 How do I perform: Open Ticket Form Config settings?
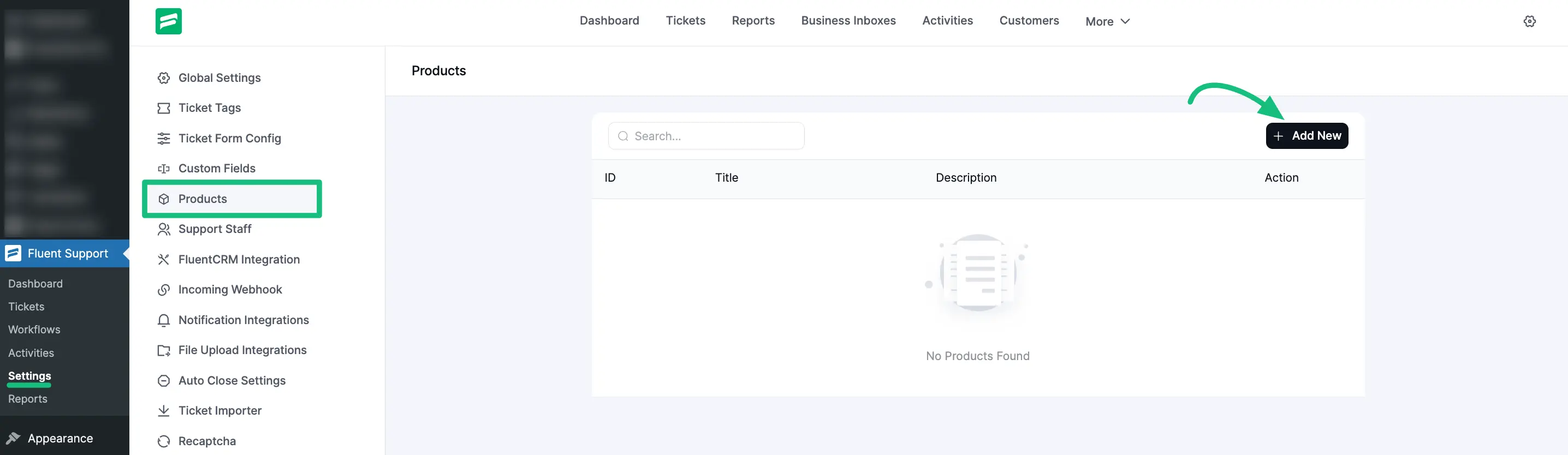(229, 139)
